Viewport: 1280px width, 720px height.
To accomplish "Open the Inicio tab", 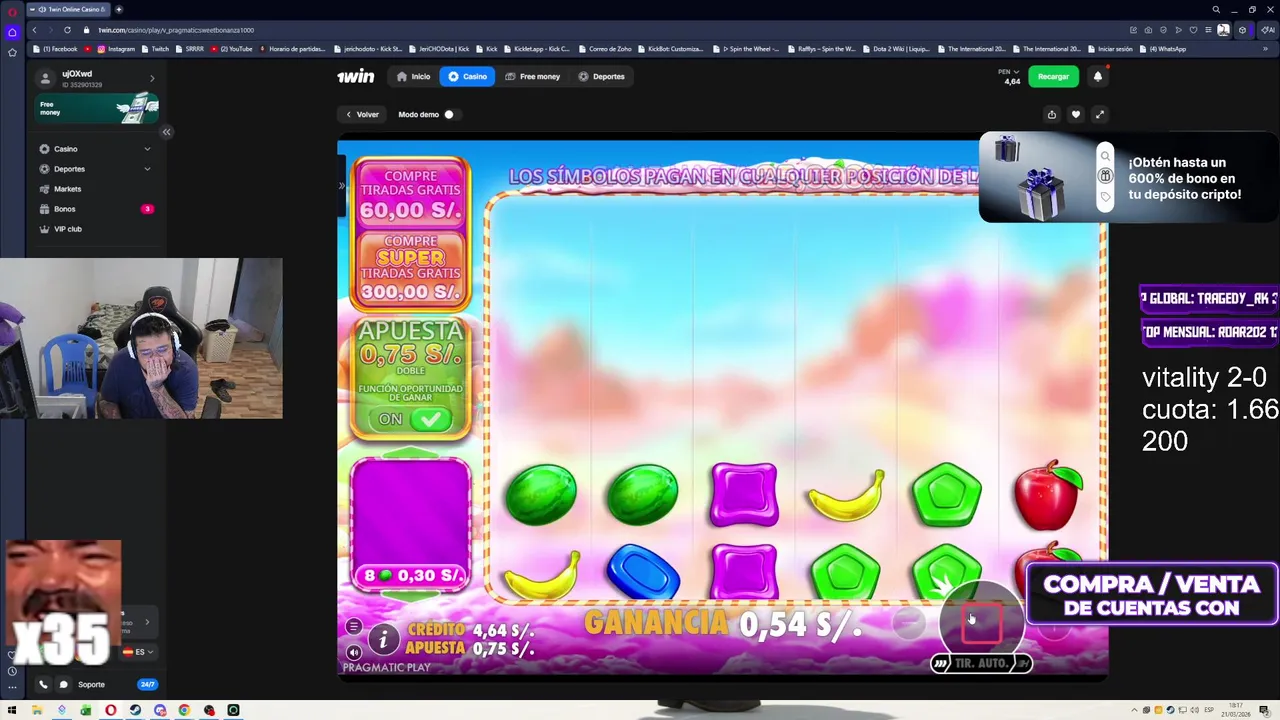I will 413,77.
